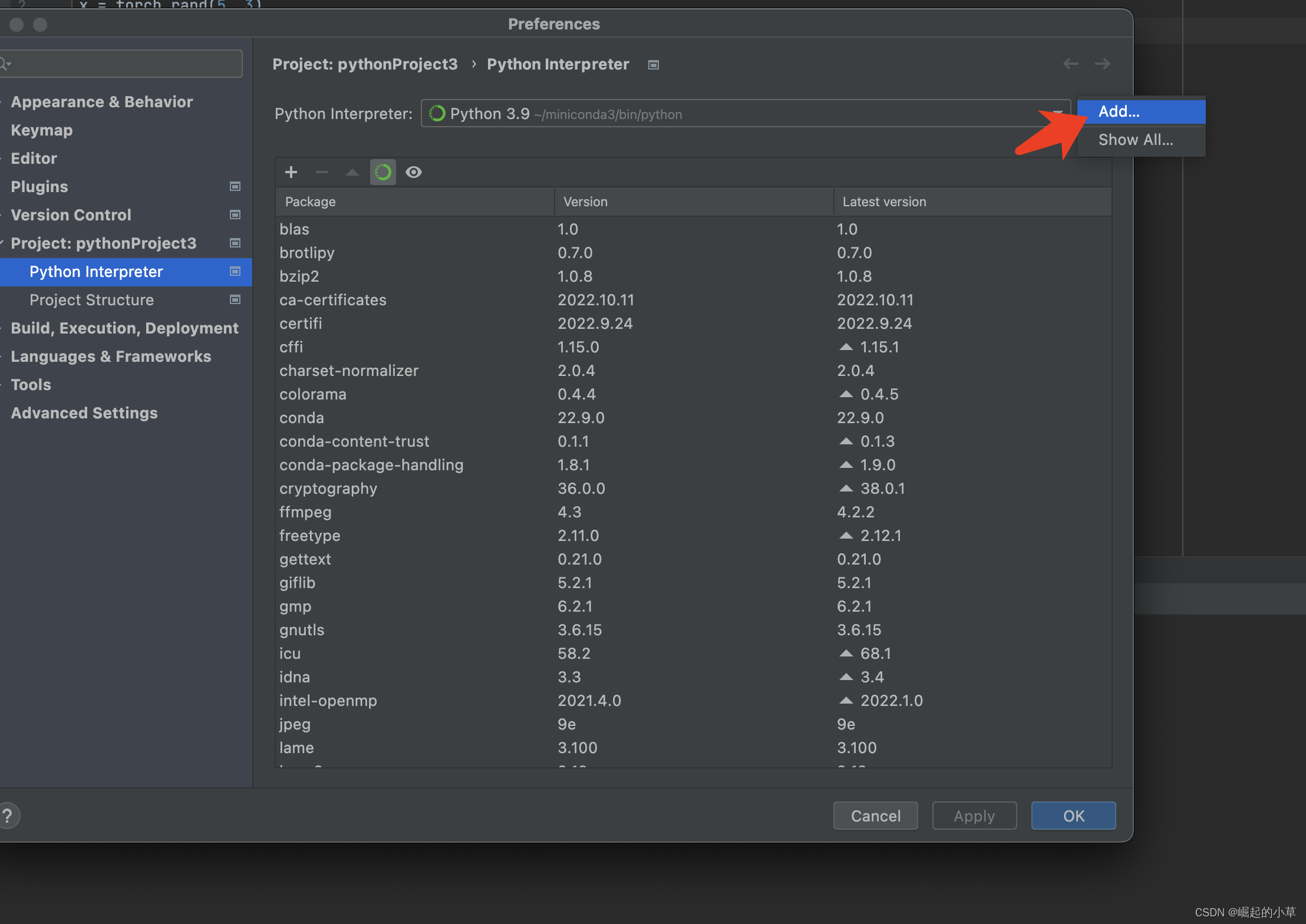Click the plus icon to install a package
1306x924 pixels.
pyautogui.click(x=291, y=172)
